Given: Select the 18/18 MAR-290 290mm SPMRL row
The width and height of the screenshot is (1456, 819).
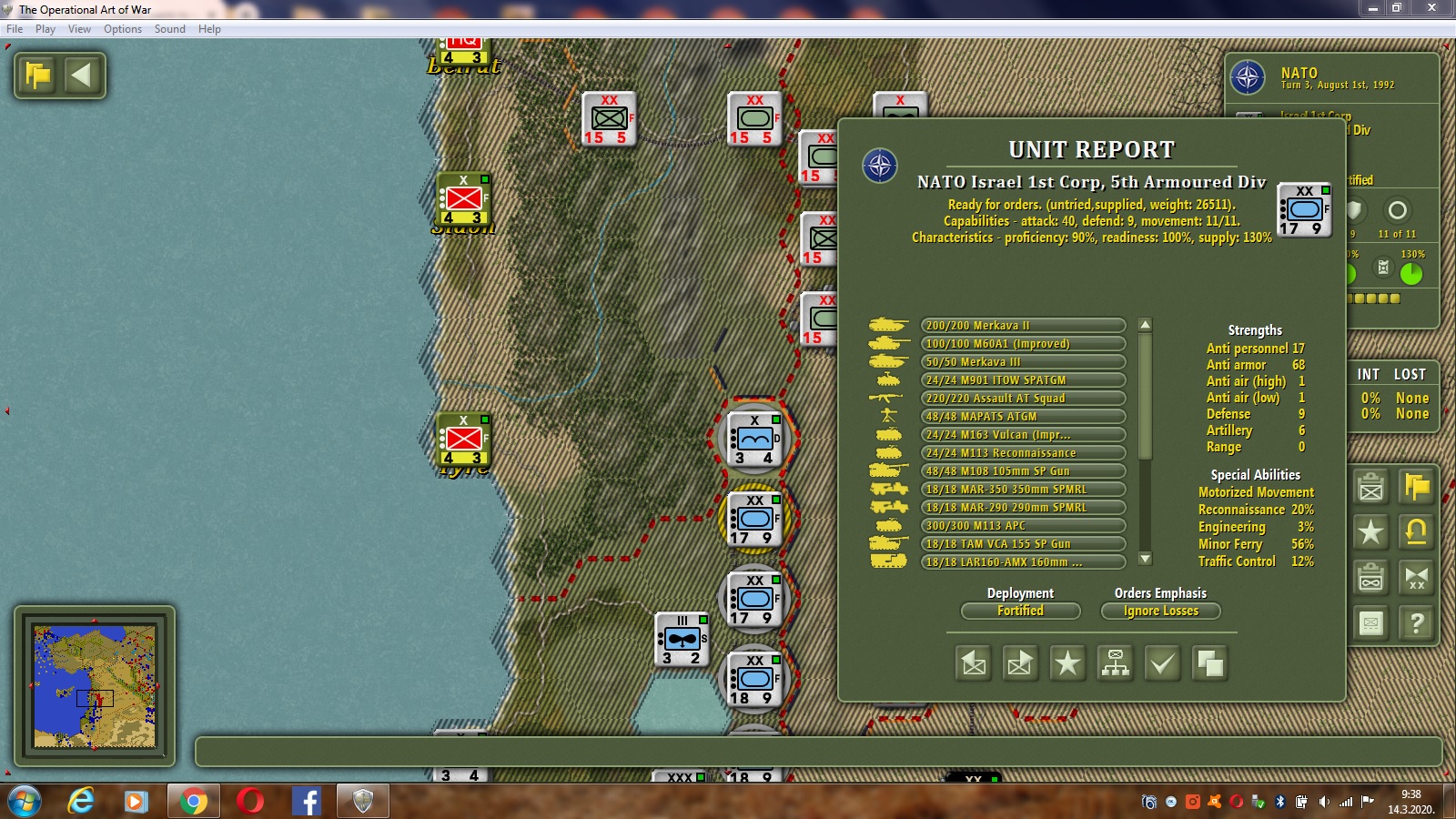Looking at the screenshot, I should [x=1023, y=507].
